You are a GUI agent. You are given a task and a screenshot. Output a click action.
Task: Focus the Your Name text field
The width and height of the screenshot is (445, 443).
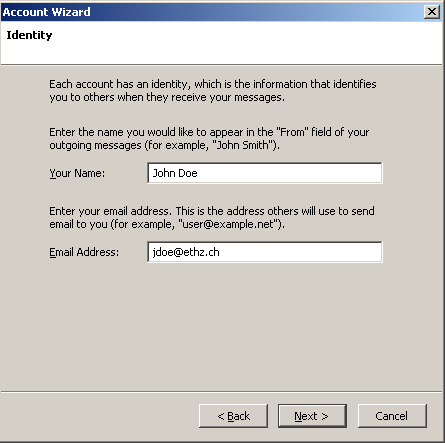click(x=265, y=173)
